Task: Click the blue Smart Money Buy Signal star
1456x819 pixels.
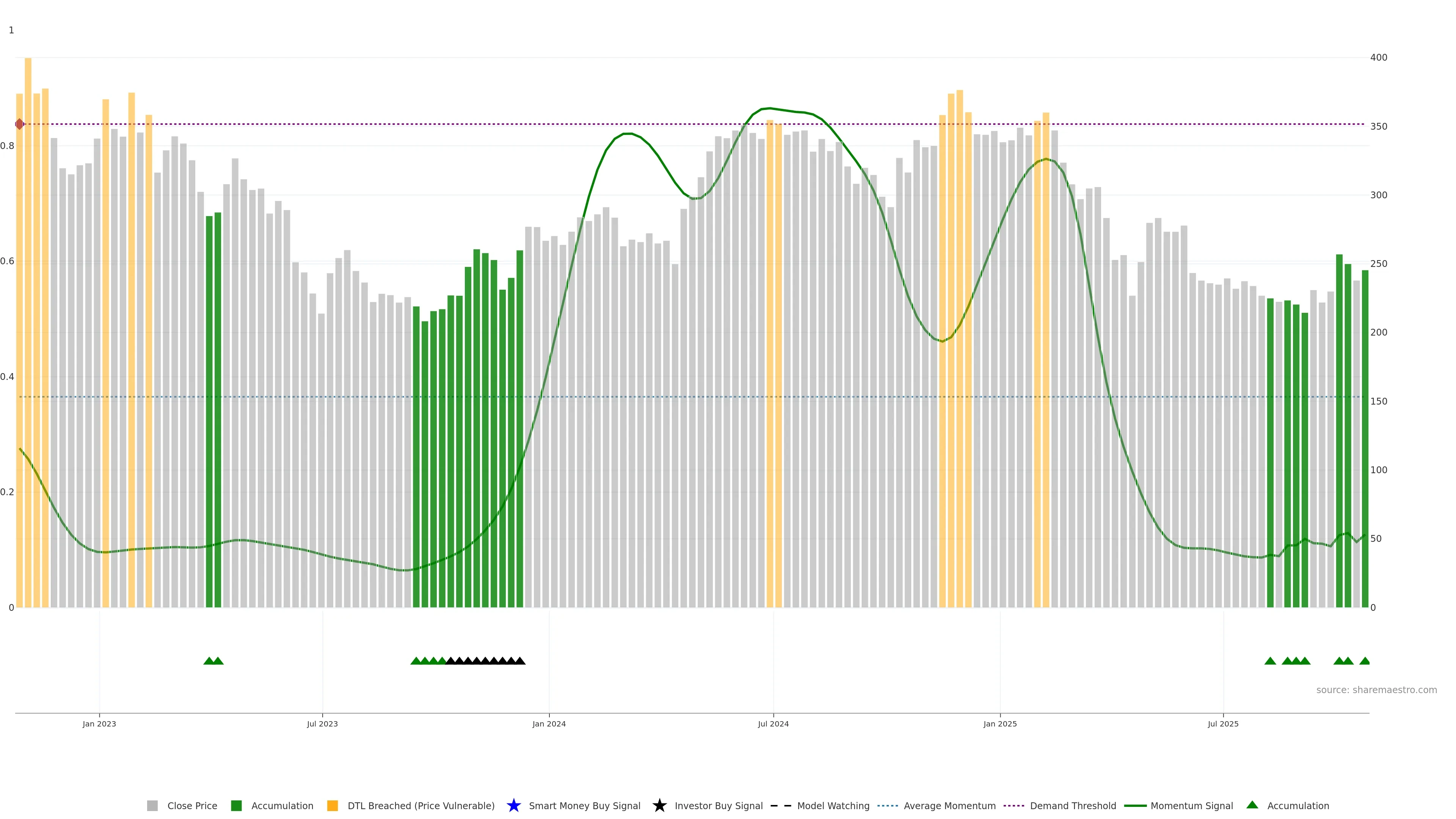Action: (513, 805)
